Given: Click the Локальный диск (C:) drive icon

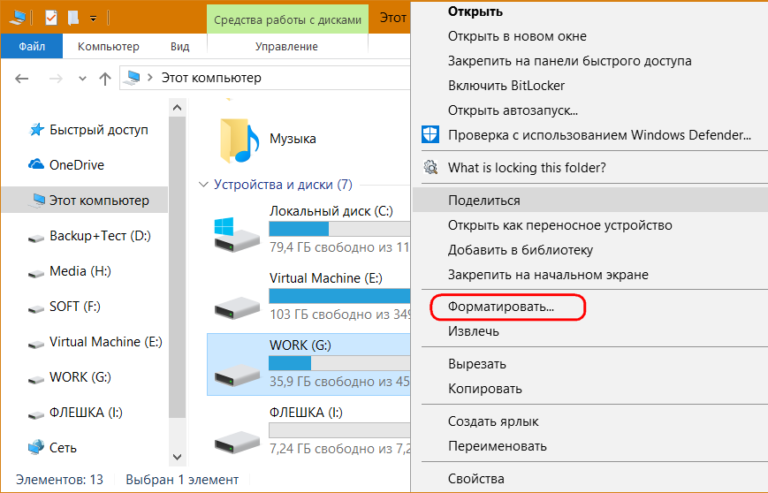Looking at the screenshot, I should (237, 234).
